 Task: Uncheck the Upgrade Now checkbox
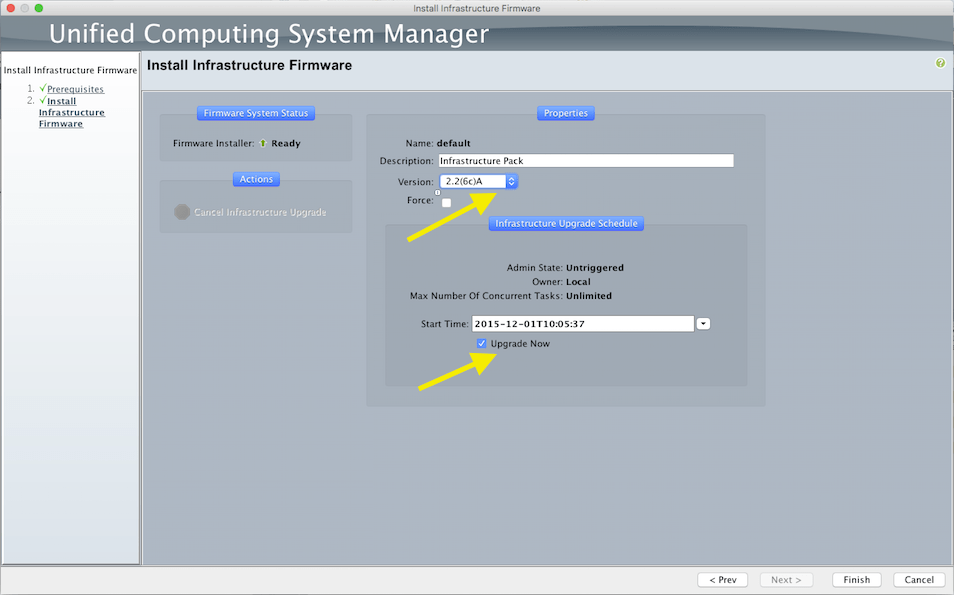[482, 344]
